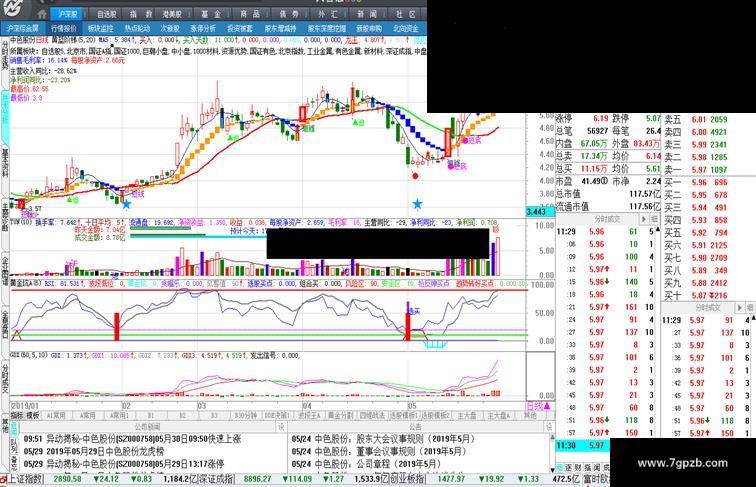Click the application logo at top-left

pos(14,8)
